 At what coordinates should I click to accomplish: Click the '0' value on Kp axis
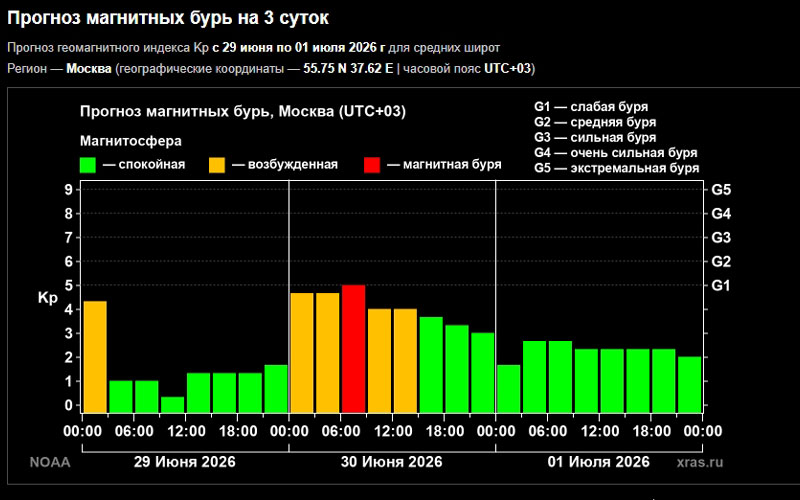[x=69, y=406]
